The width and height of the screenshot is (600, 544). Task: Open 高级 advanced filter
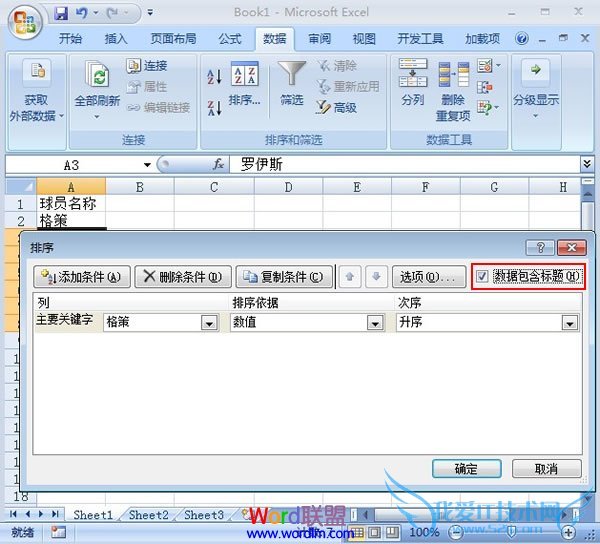coord(337,108)
